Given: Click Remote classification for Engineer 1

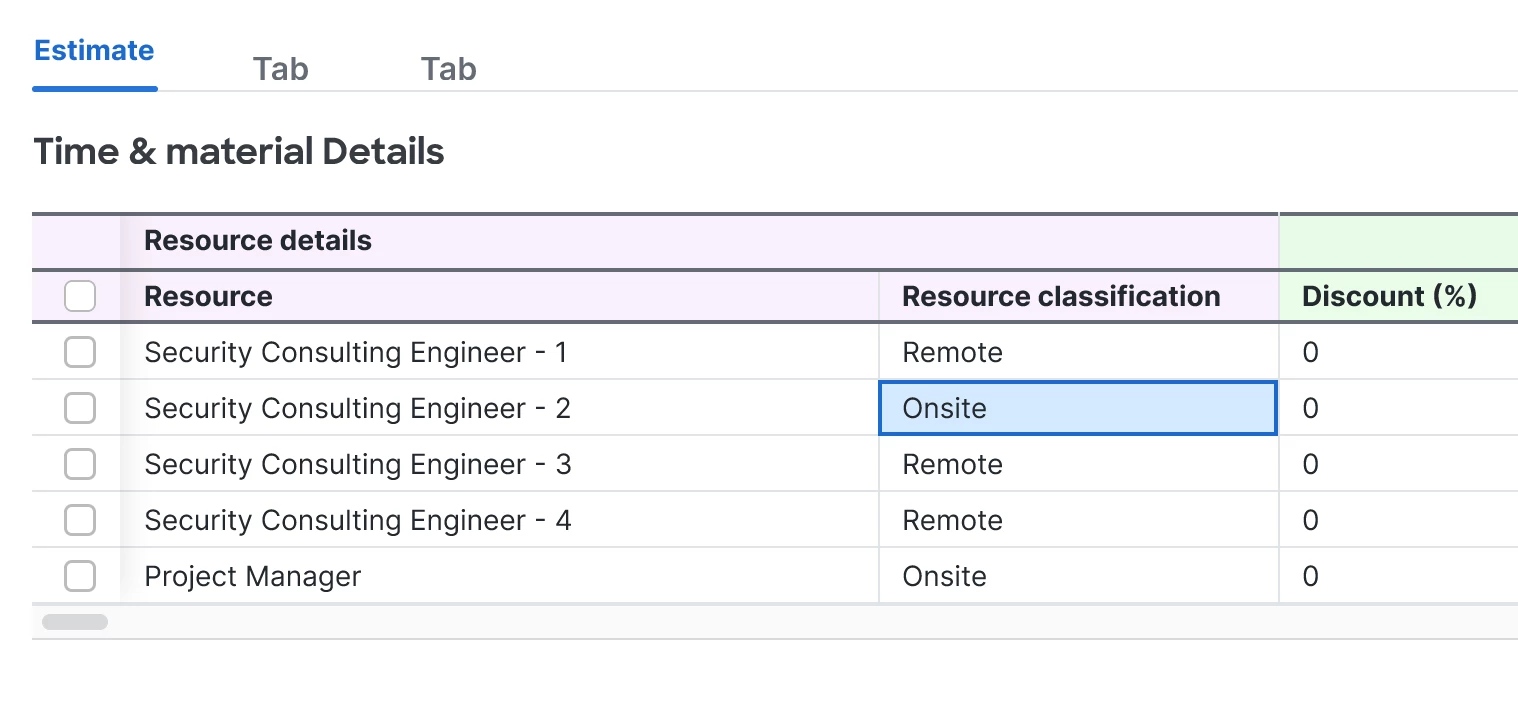Looking at the screenshot, I should tap(1077, 352).
